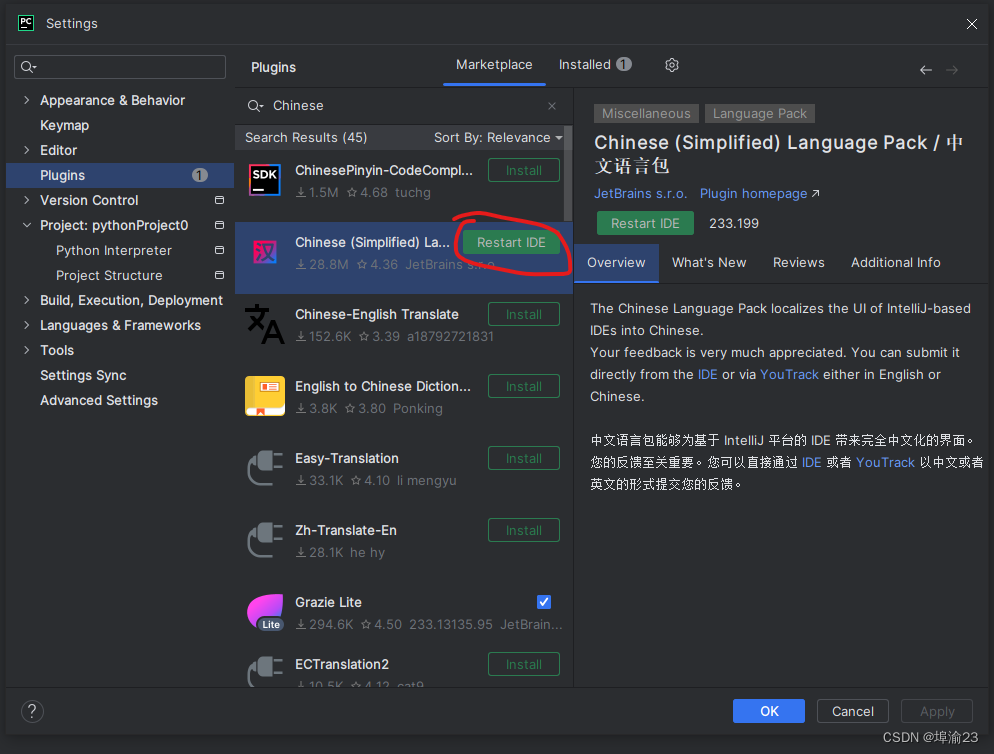Open the YouTrack link in English description

(789, 374)
